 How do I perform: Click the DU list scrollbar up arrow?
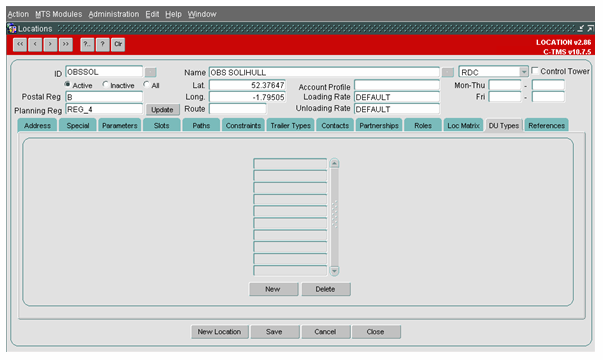335,163
